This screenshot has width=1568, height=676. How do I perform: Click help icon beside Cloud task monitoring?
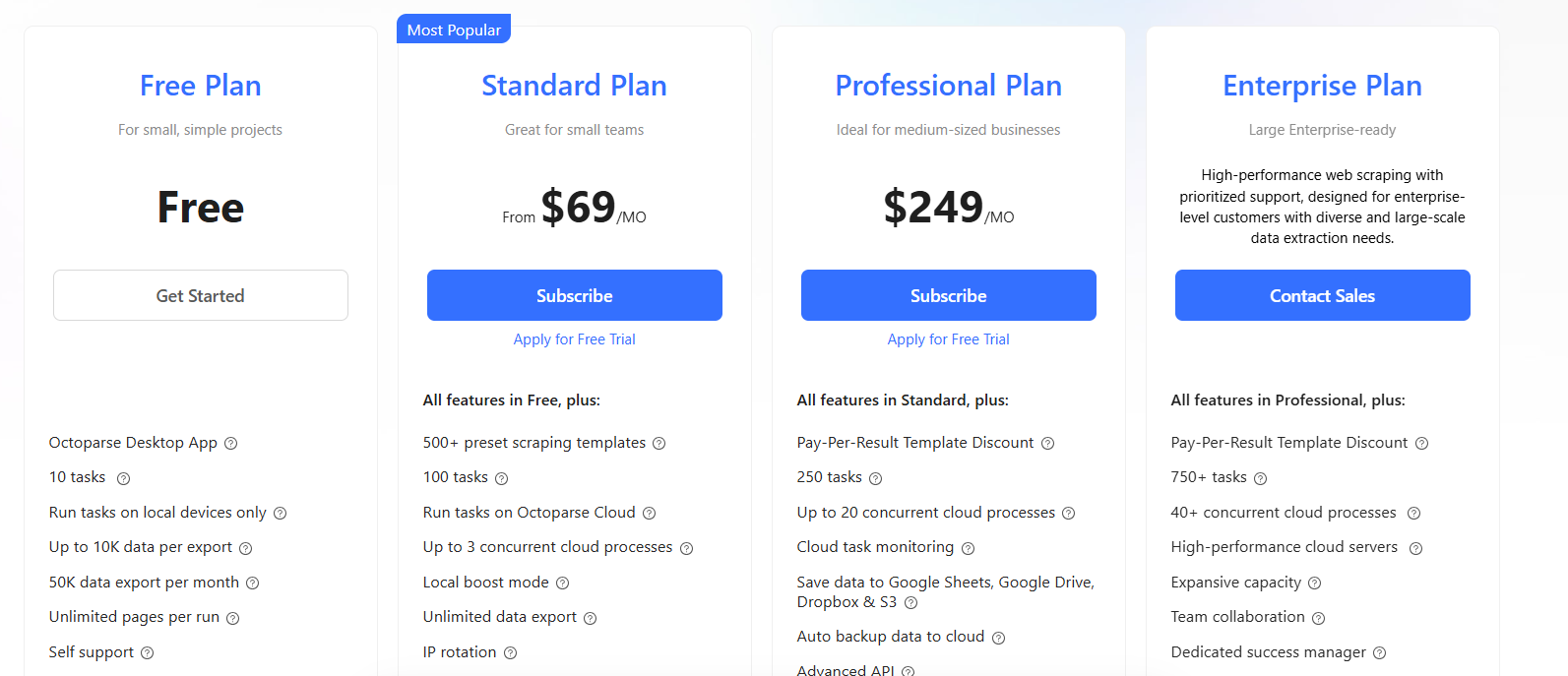coord(968,548)
